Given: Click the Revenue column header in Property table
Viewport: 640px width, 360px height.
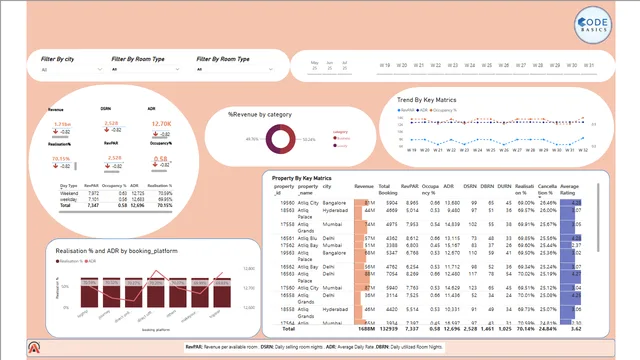Looking at the screenshot, I should (364, 187).
